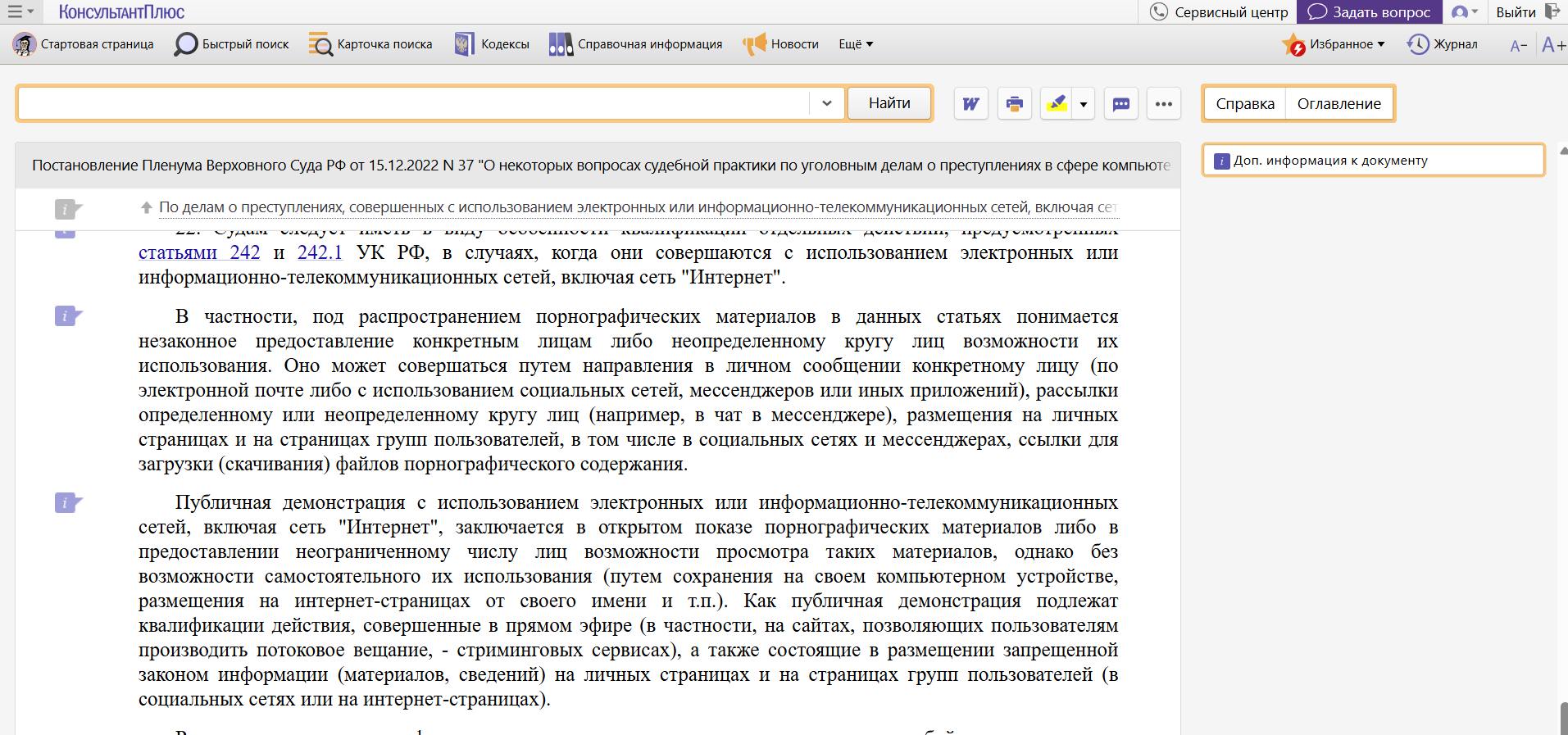
Task: Jump up via the breadcrumb arrow icon
Action: [x=147, y=207]
